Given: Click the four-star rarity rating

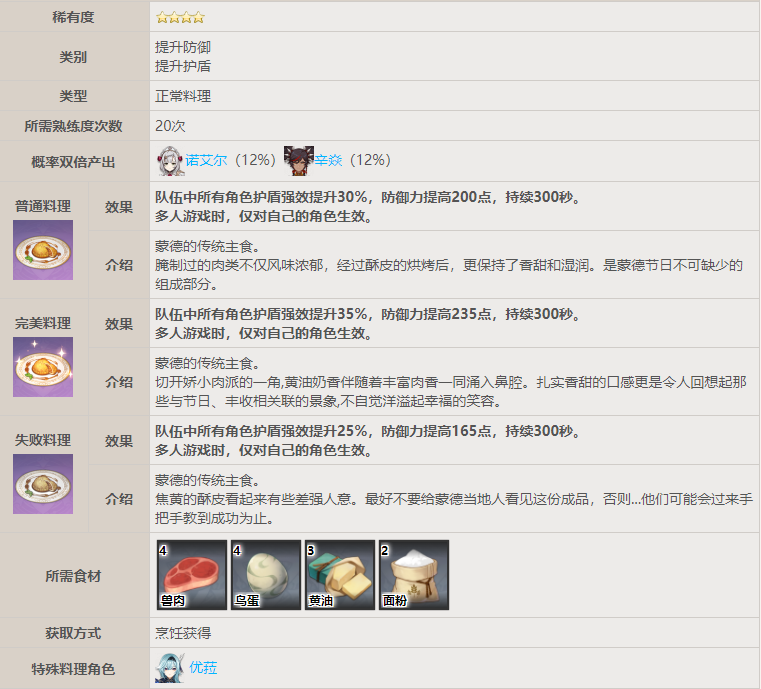Looking at the screenshot, I should coord(180,17).
